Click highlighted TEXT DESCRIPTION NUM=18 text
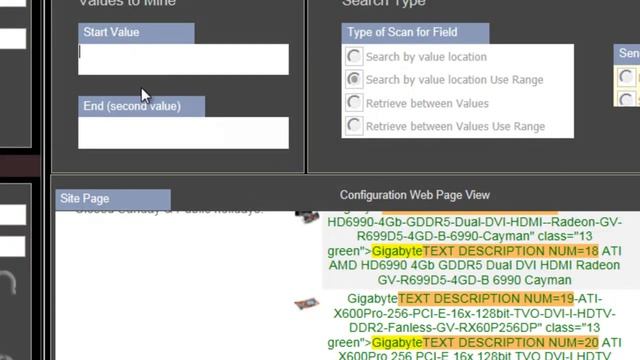 pos(510,251)
